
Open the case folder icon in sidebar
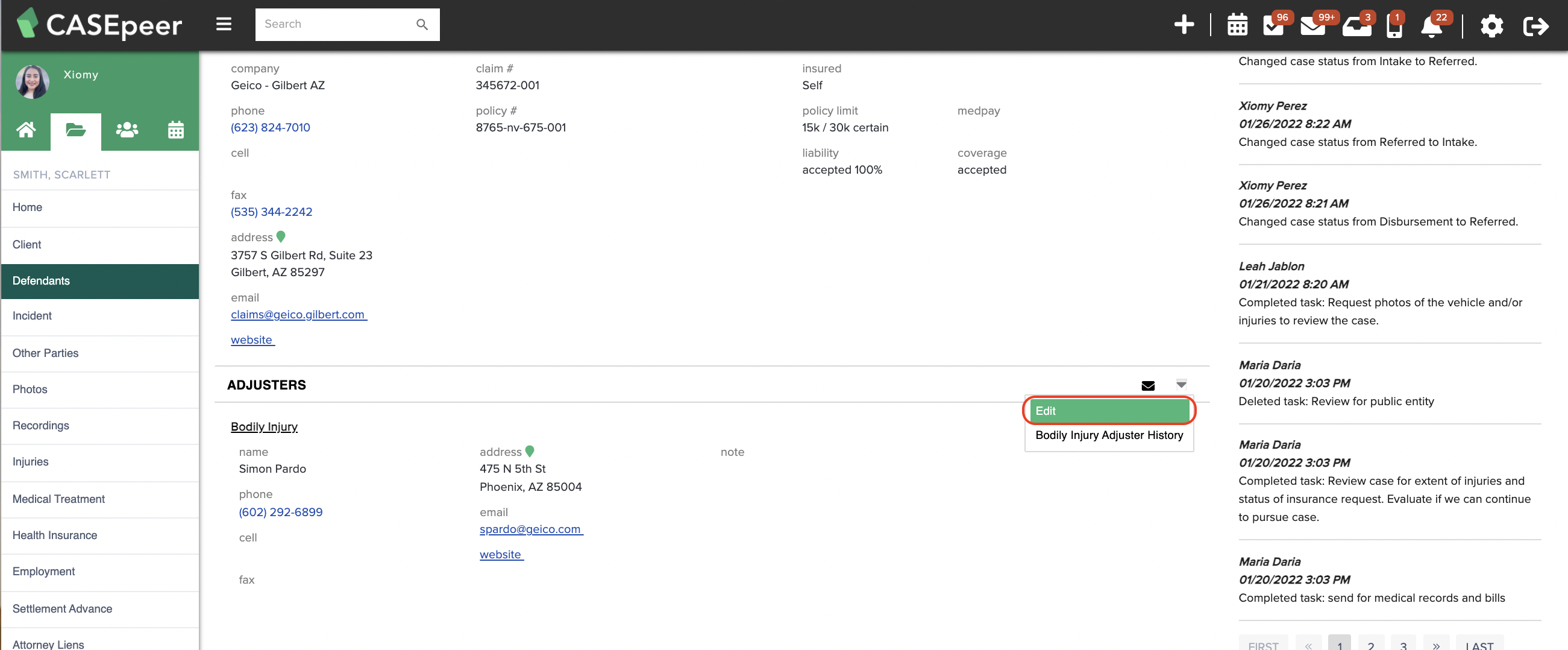click(x=75, y=130)
